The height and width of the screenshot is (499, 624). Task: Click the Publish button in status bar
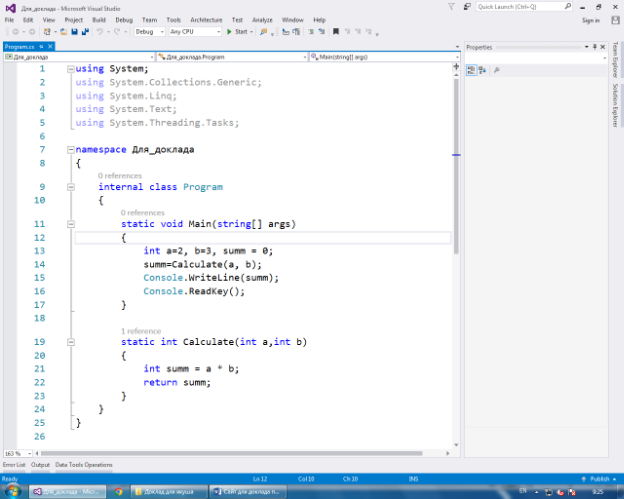600,478
